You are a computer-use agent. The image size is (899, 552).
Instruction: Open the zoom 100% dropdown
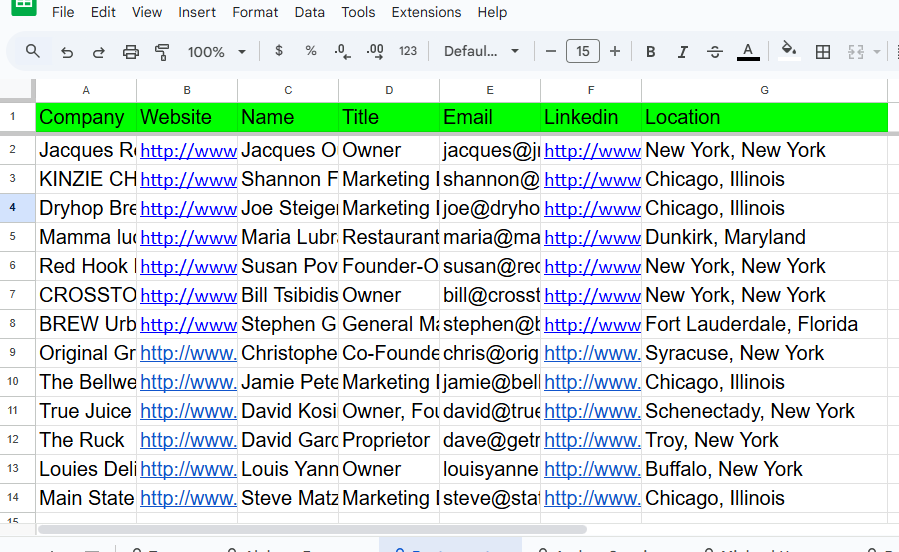217,52
